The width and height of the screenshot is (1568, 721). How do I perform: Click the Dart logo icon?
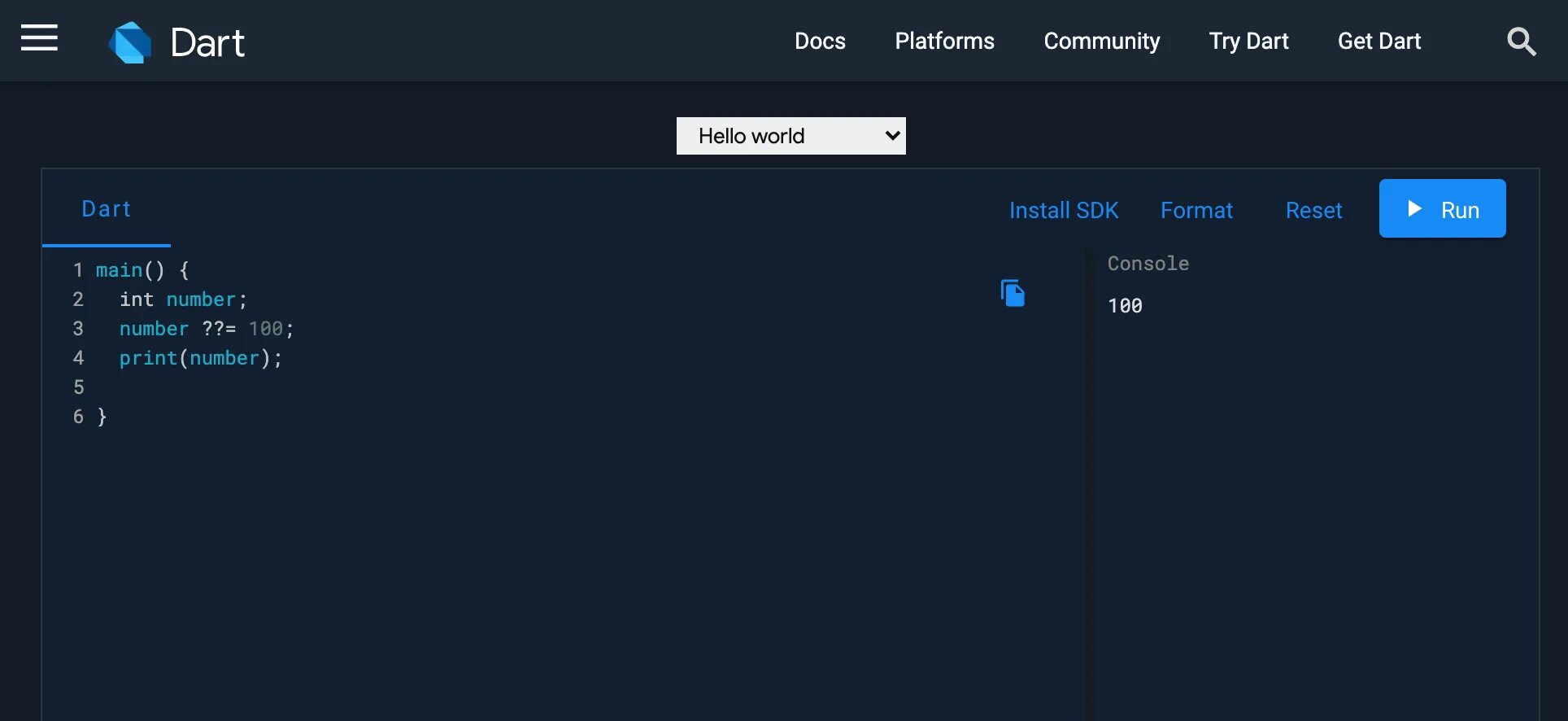tap(130, 42)
